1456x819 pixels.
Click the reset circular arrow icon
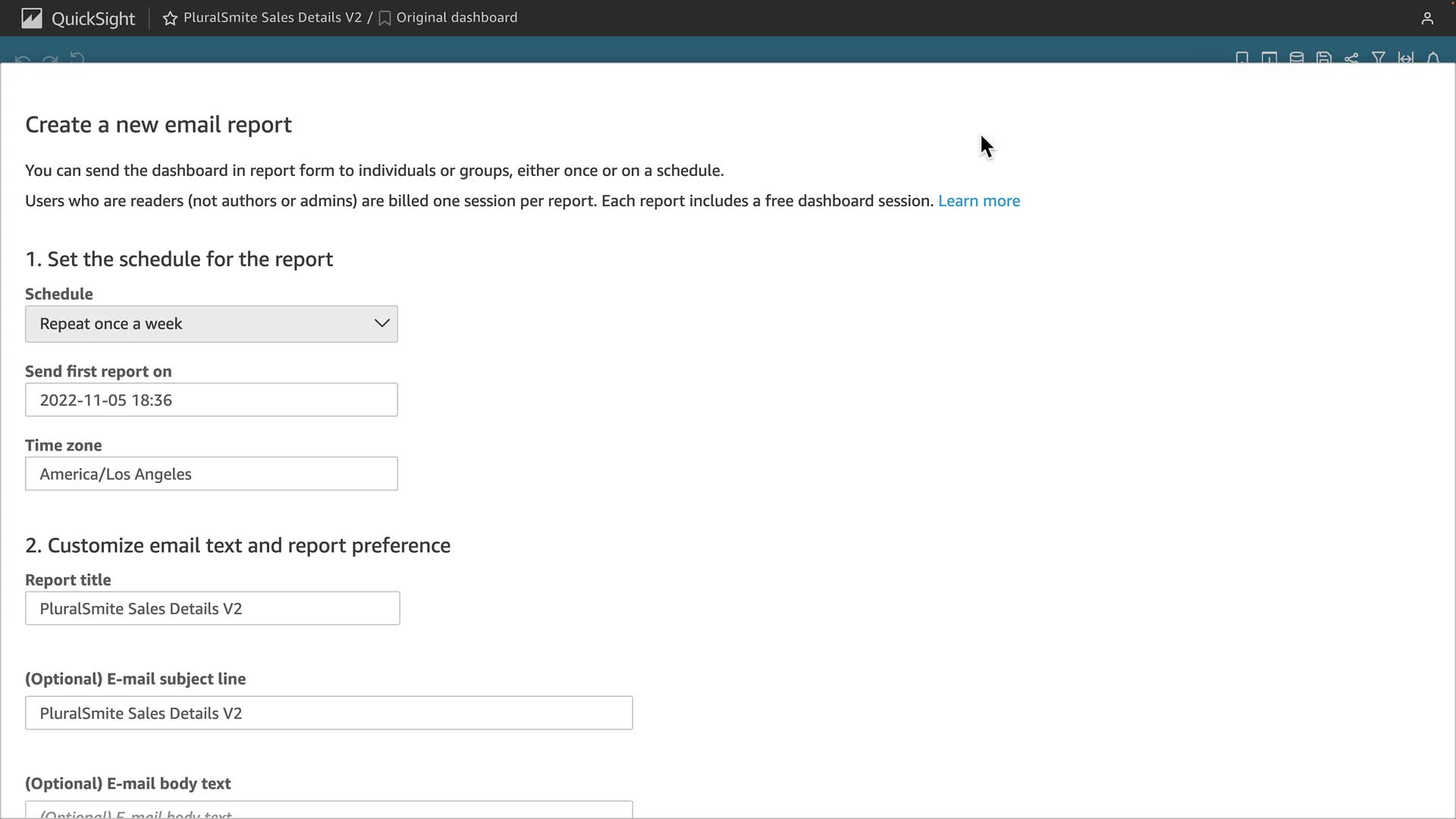click(x=77, y=58)
